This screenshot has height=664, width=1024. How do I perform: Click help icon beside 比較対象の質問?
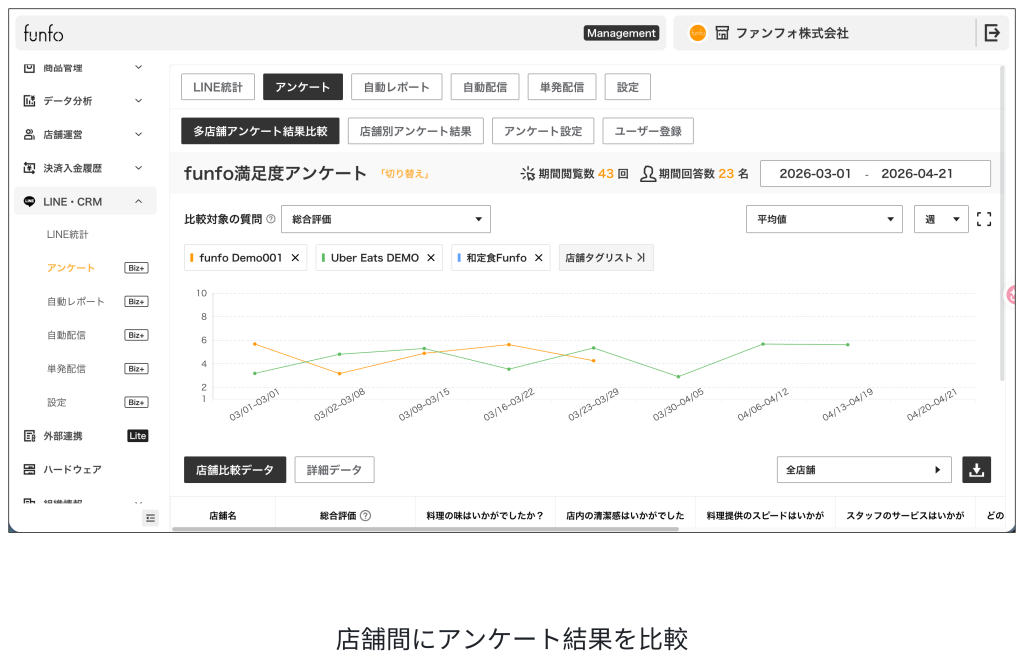(271, 219)
